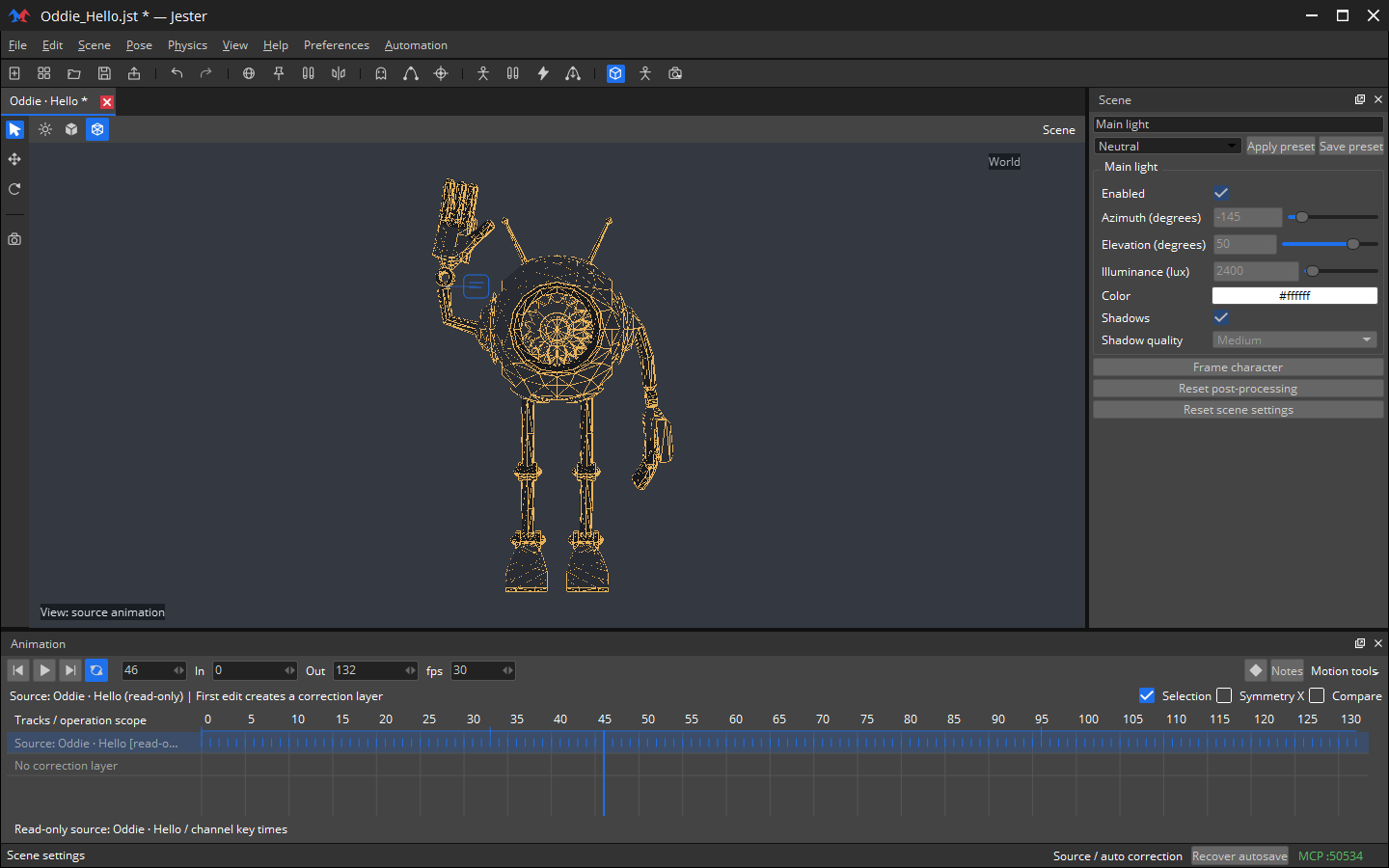Open the Physics menu
The image size is (1389, 868).
[x=187, y=45]
